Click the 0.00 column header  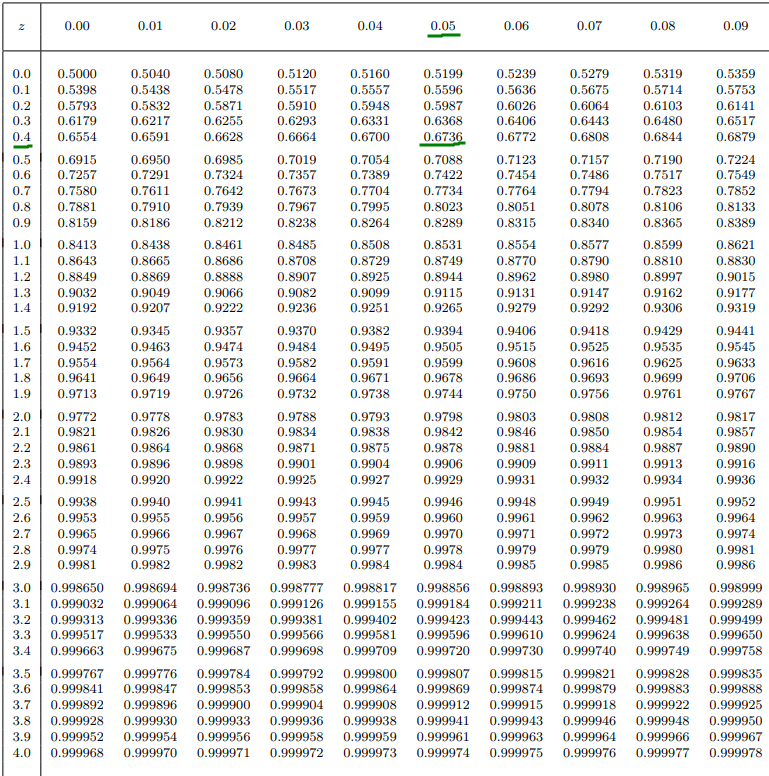coord(77,25)
